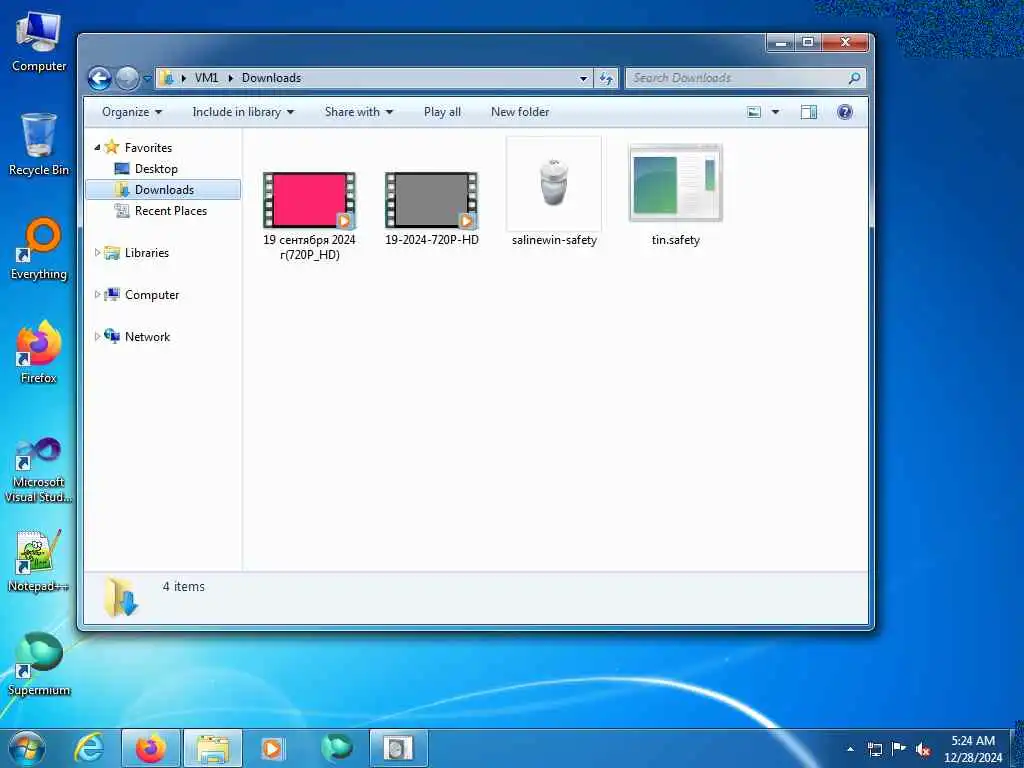Collapse the Favorites tree group

[97, 148]
